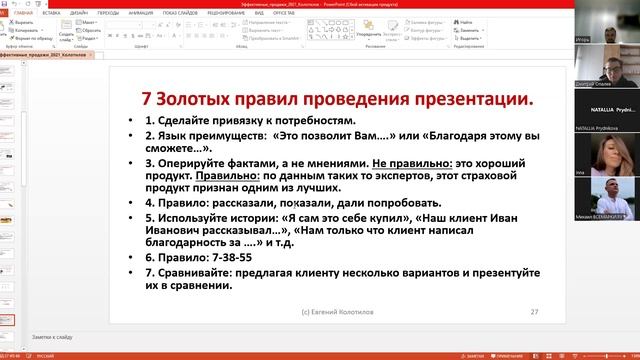Image resolution: width=640 pixels, height=360 pixels.
Task: Clear all text formatting
Action: click(x=178, y=25)
